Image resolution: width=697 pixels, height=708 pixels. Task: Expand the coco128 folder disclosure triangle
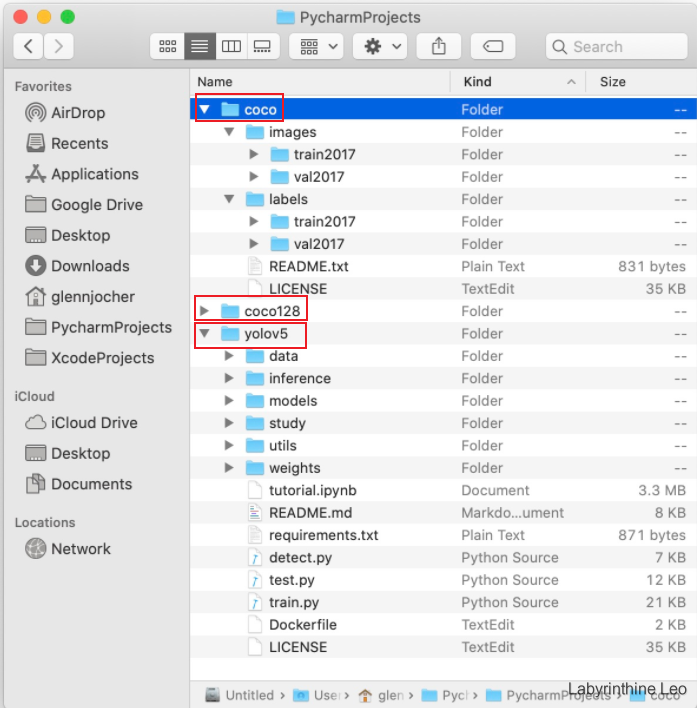pos(205,311)
